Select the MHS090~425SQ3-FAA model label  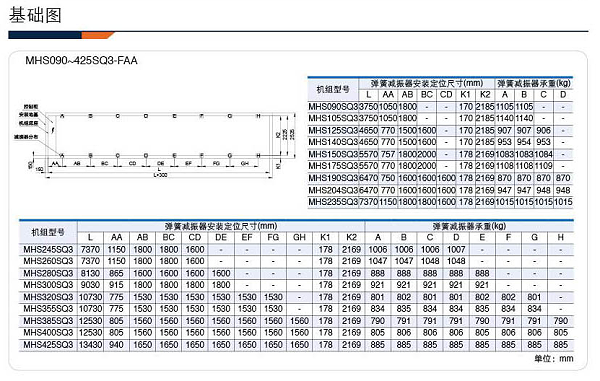click(x=82, y=60)
